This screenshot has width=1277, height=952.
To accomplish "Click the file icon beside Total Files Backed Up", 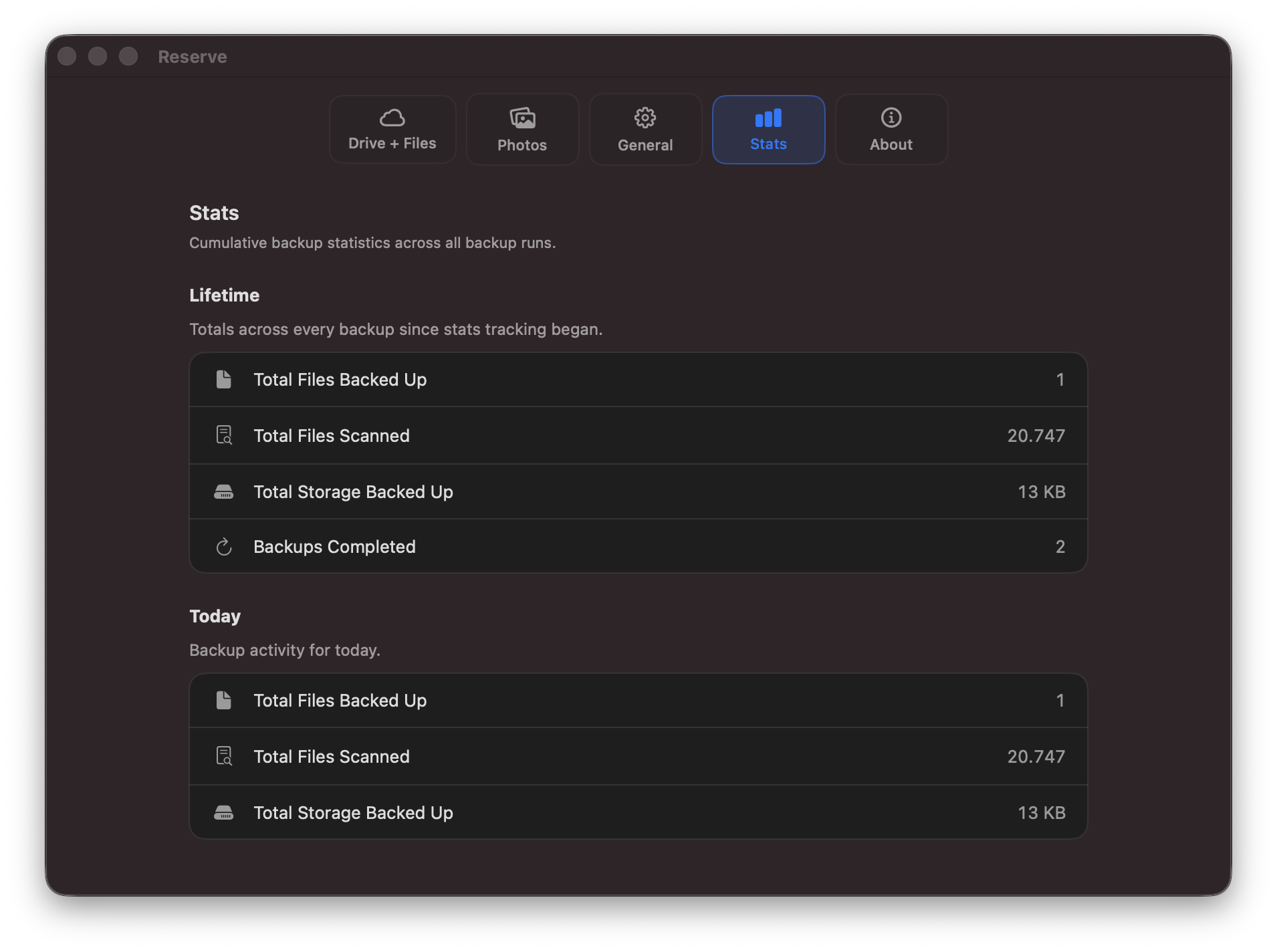I will pyautogui.click(x=224, y=379).
